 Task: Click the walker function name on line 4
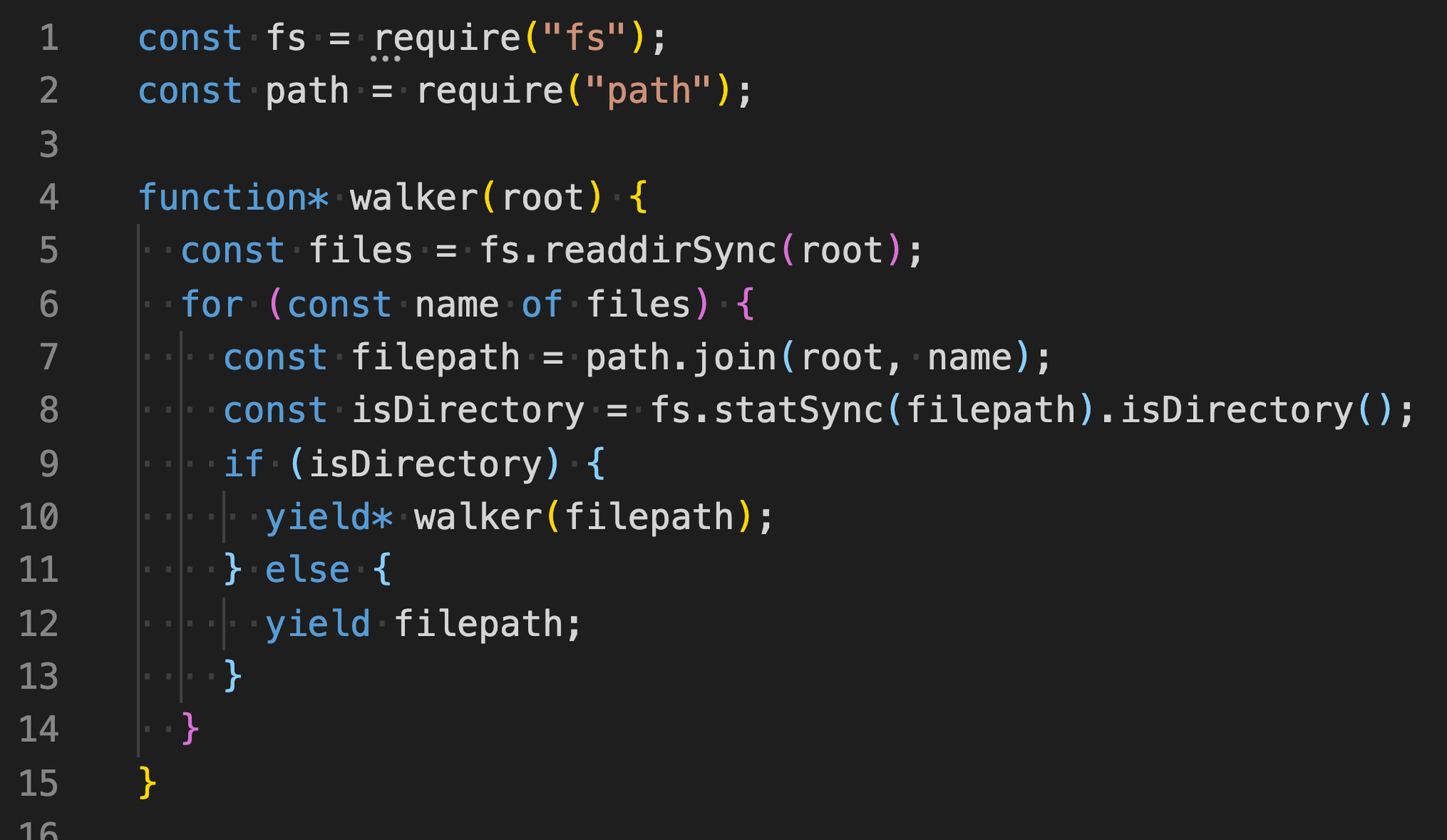(415, 197)
